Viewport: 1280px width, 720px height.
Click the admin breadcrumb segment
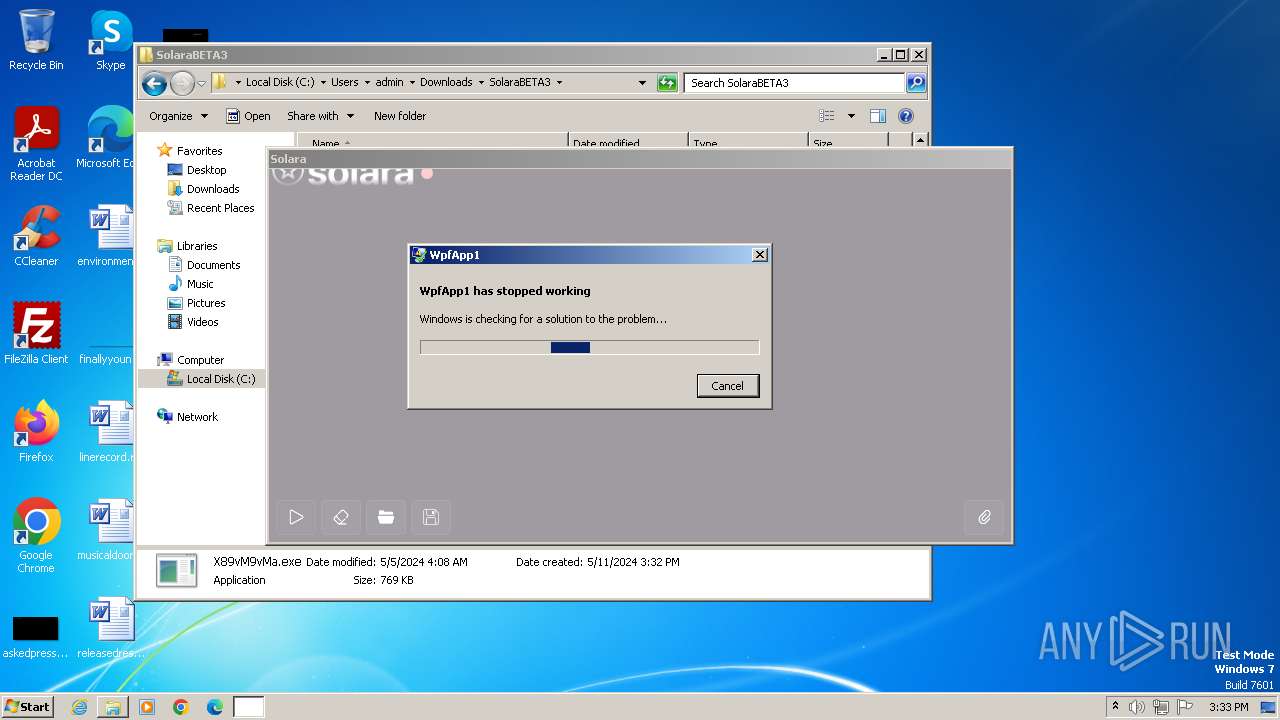point(389,83)
